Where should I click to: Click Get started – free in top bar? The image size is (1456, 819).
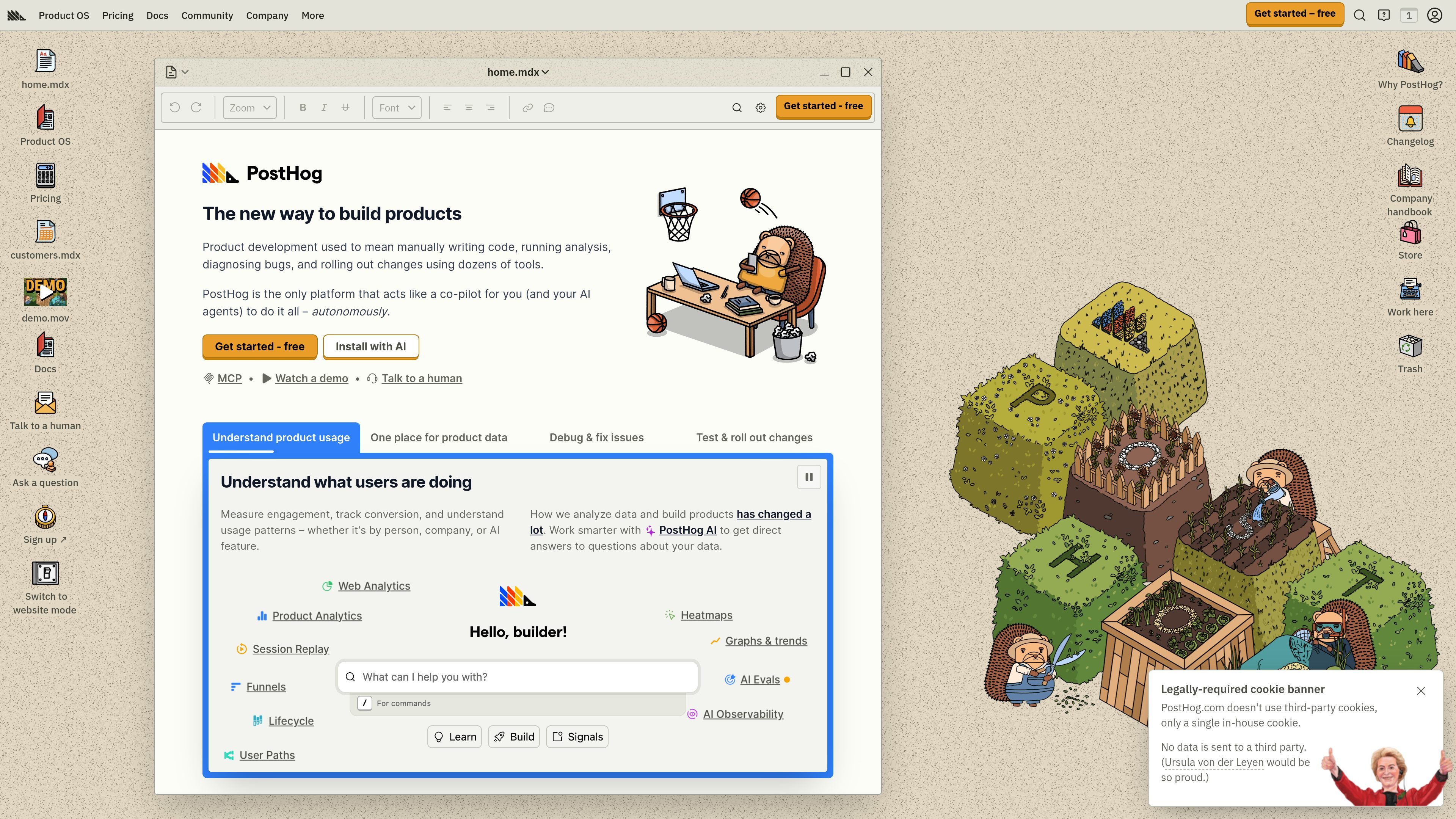[1294, 14]
